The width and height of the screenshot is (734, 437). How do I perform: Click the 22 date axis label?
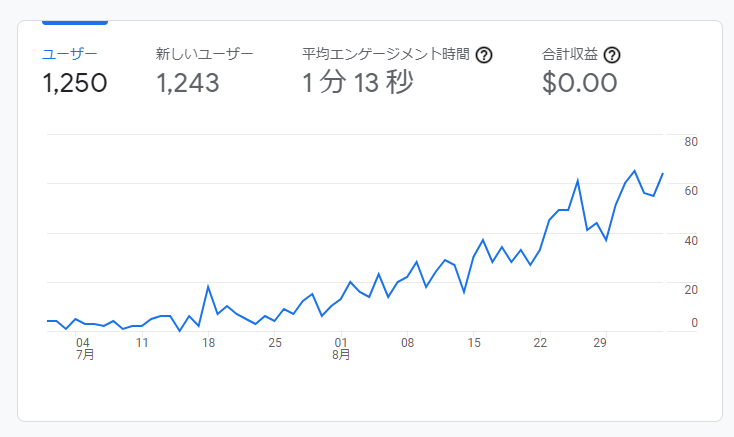click(x=540, y=342)
